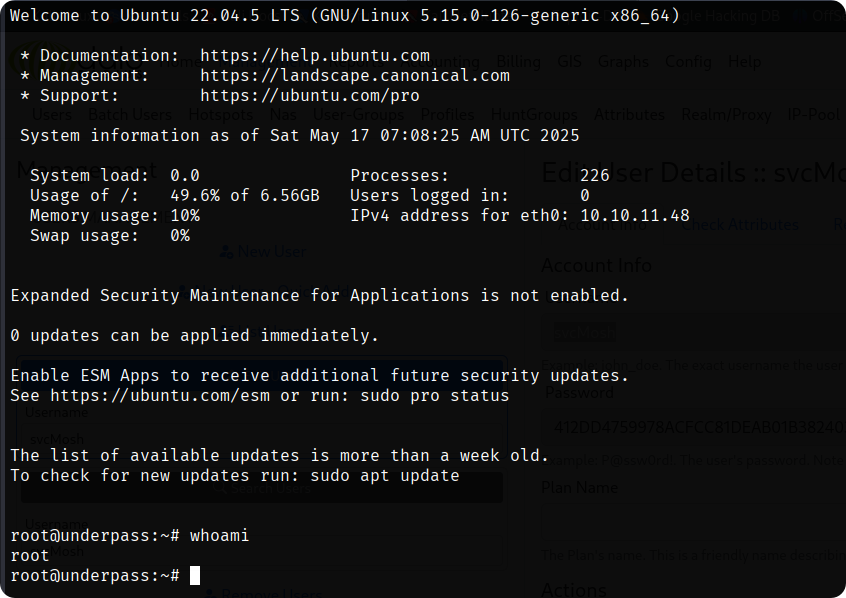Click New User in background page sidebar
Viewport: 846px width, 598px height.
(264, 252)
